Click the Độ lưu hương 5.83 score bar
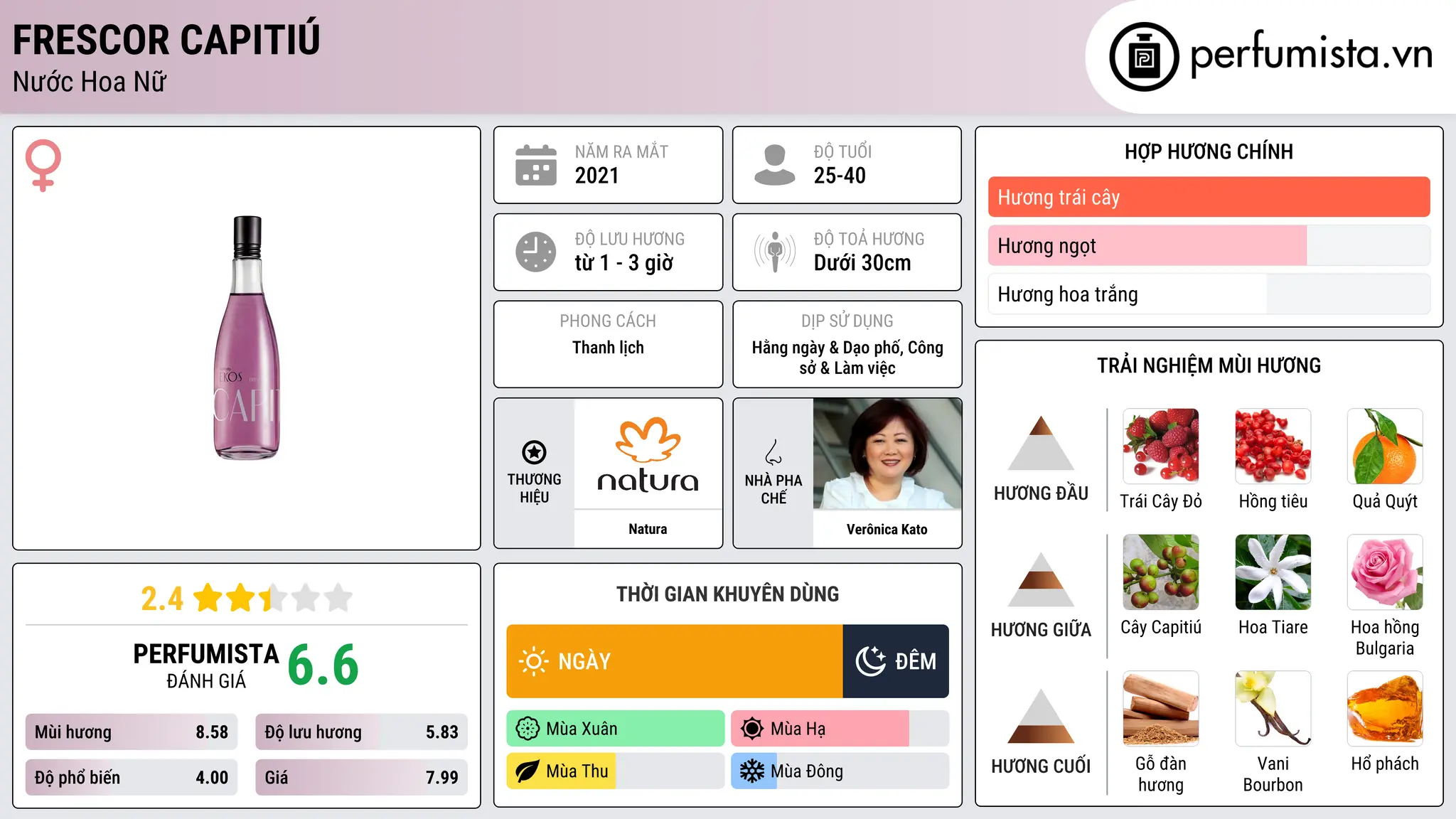Image resolution: width=1456 pixels, height=819 pixels. 361,732
